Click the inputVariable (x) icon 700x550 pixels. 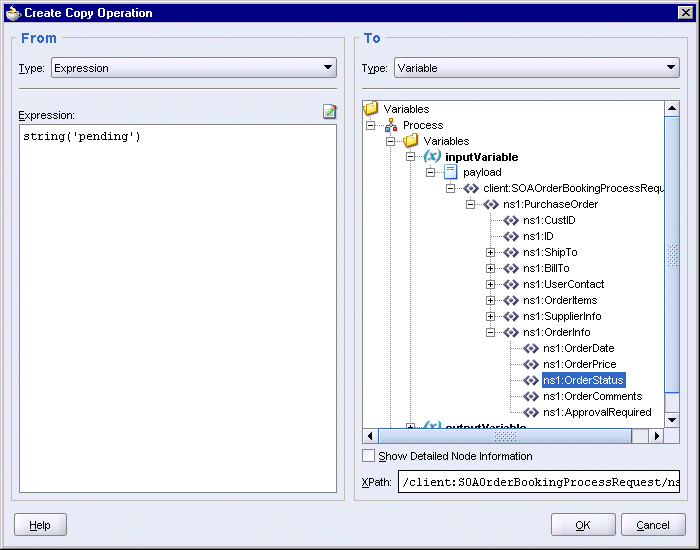pyautogui.click(x=432, y=157)
